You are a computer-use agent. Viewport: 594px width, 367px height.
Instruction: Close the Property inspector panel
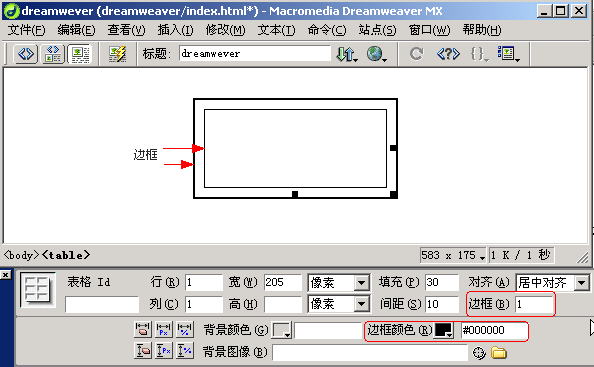[6, 275]
